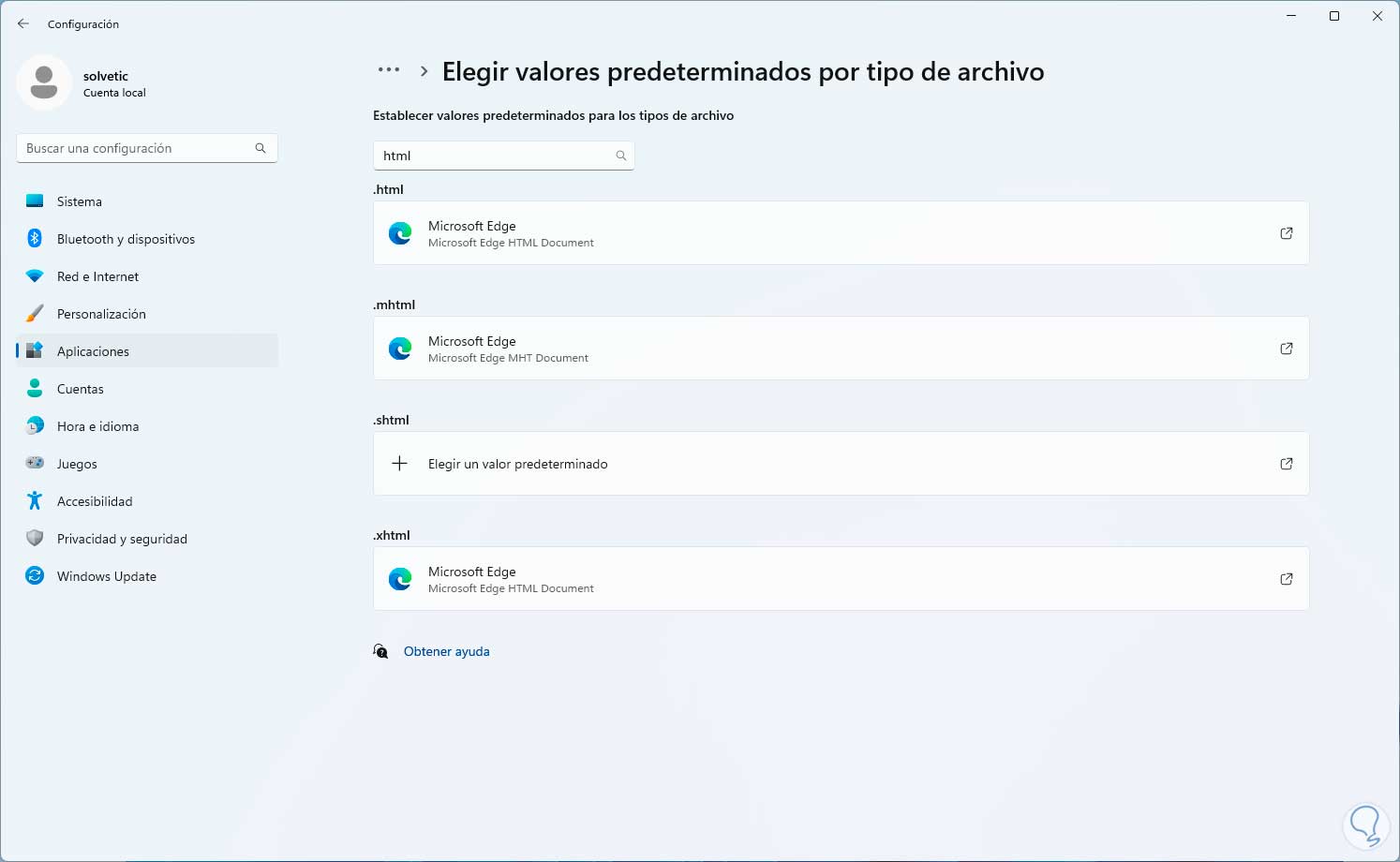Select Red e Internet in sidebar
Screen dimensions: 1400x862
click(147, 276)
